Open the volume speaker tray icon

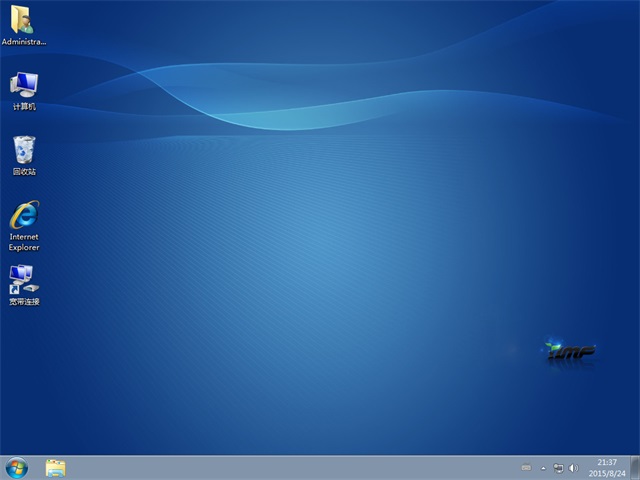click(x=573, y=467)
